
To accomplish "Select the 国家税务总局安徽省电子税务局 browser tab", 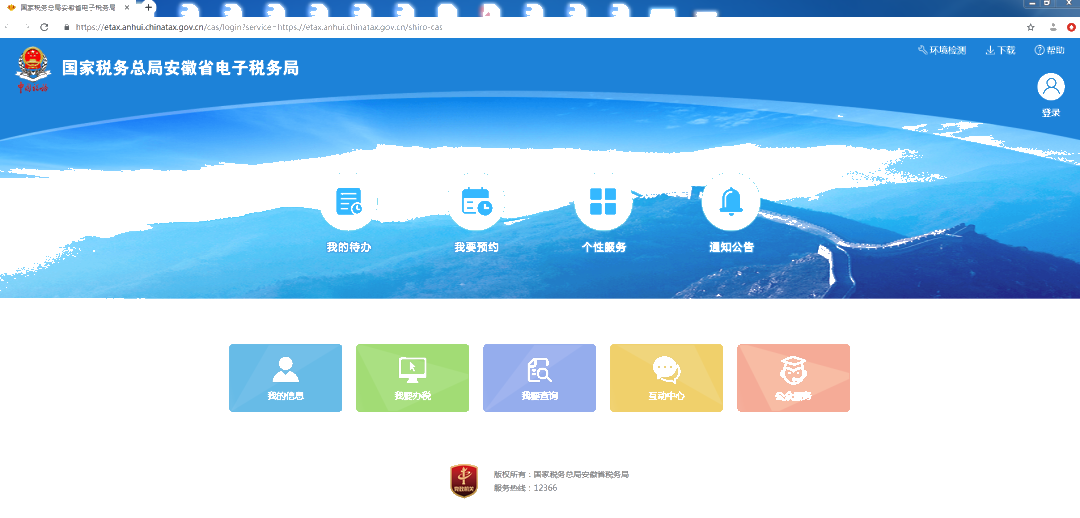I will 68,8.
